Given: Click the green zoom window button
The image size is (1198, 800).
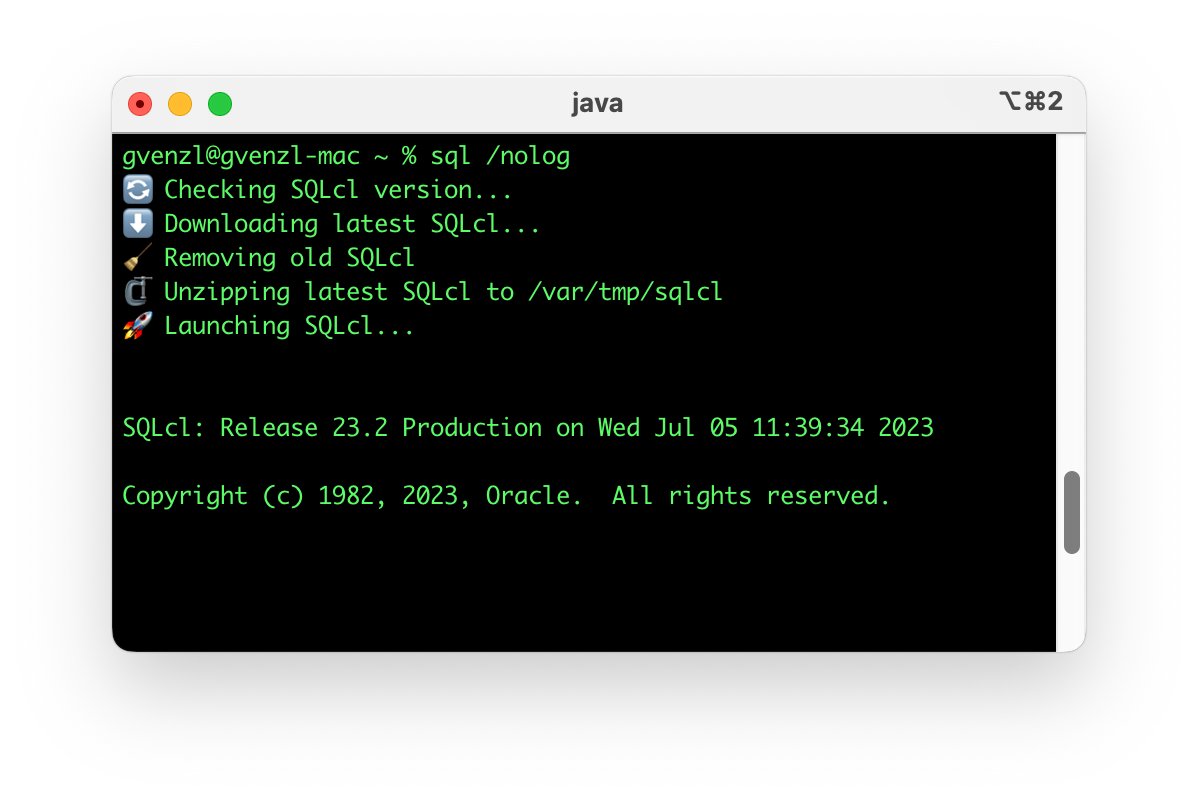Looking at the screenshot, I should pyautogui.click(x=220, y=104).
